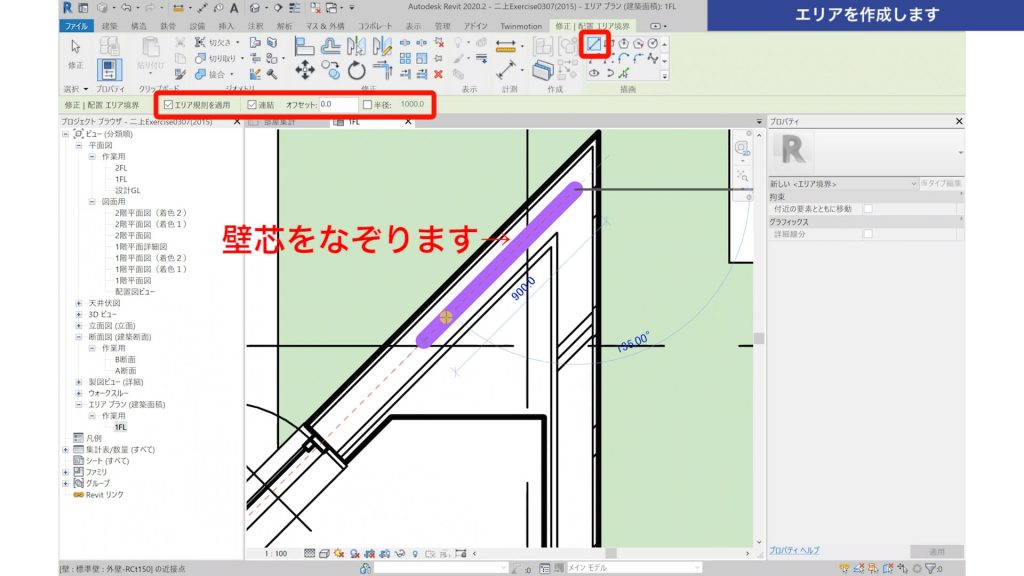Enable the 半径 checkbox
The height and width of the screenshot is (576, 1024).
pyautogui.click(x=366, y=103)
